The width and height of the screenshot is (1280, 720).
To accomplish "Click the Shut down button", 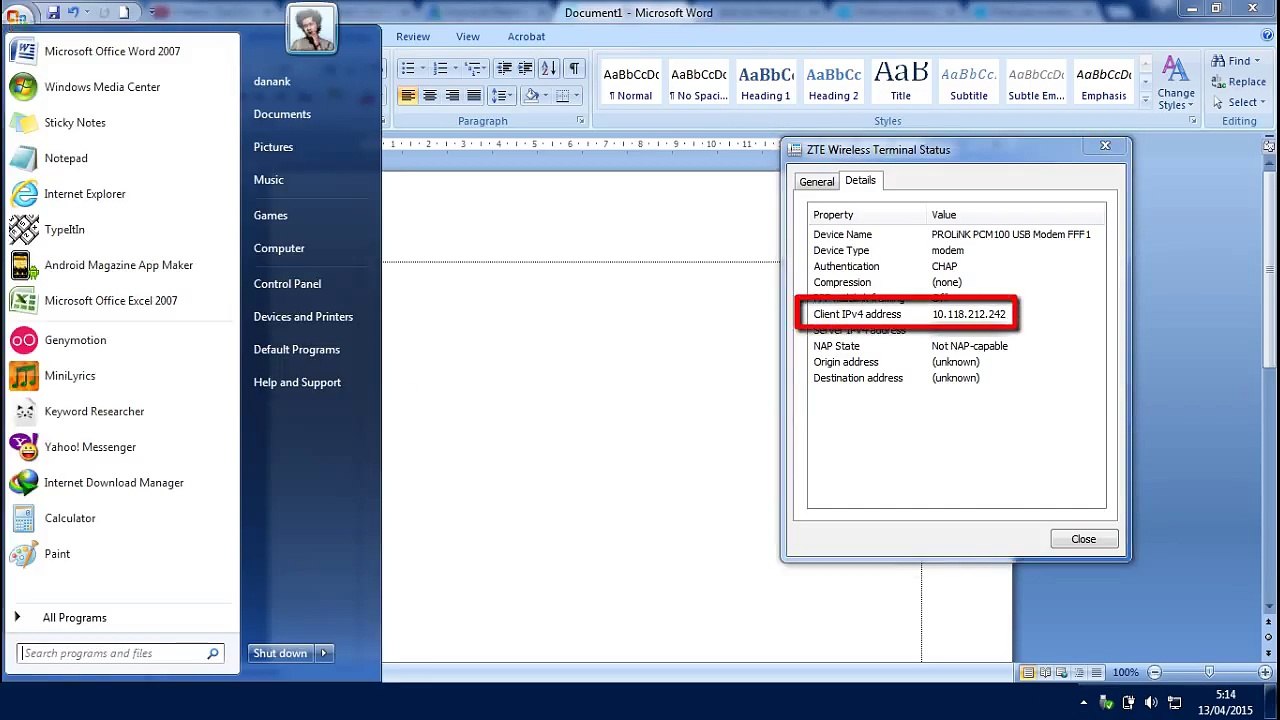I will pos(280,653).
